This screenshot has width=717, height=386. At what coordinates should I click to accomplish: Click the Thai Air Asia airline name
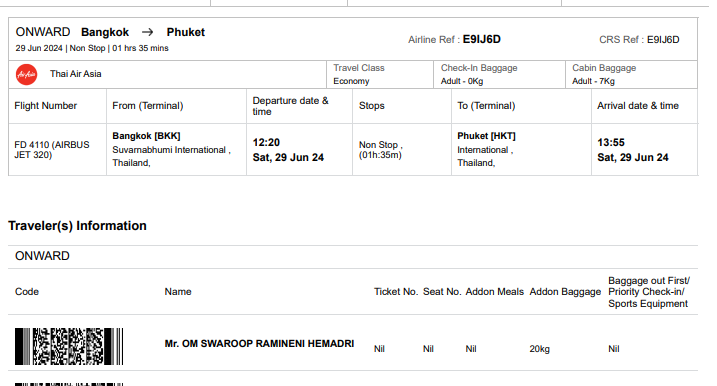point(76,74)
